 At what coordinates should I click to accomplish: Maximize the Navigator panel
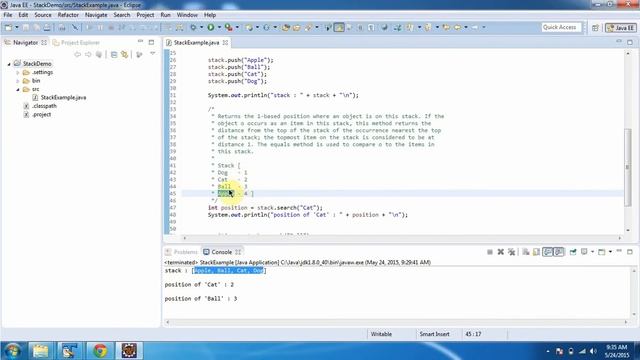pos(151,42)
